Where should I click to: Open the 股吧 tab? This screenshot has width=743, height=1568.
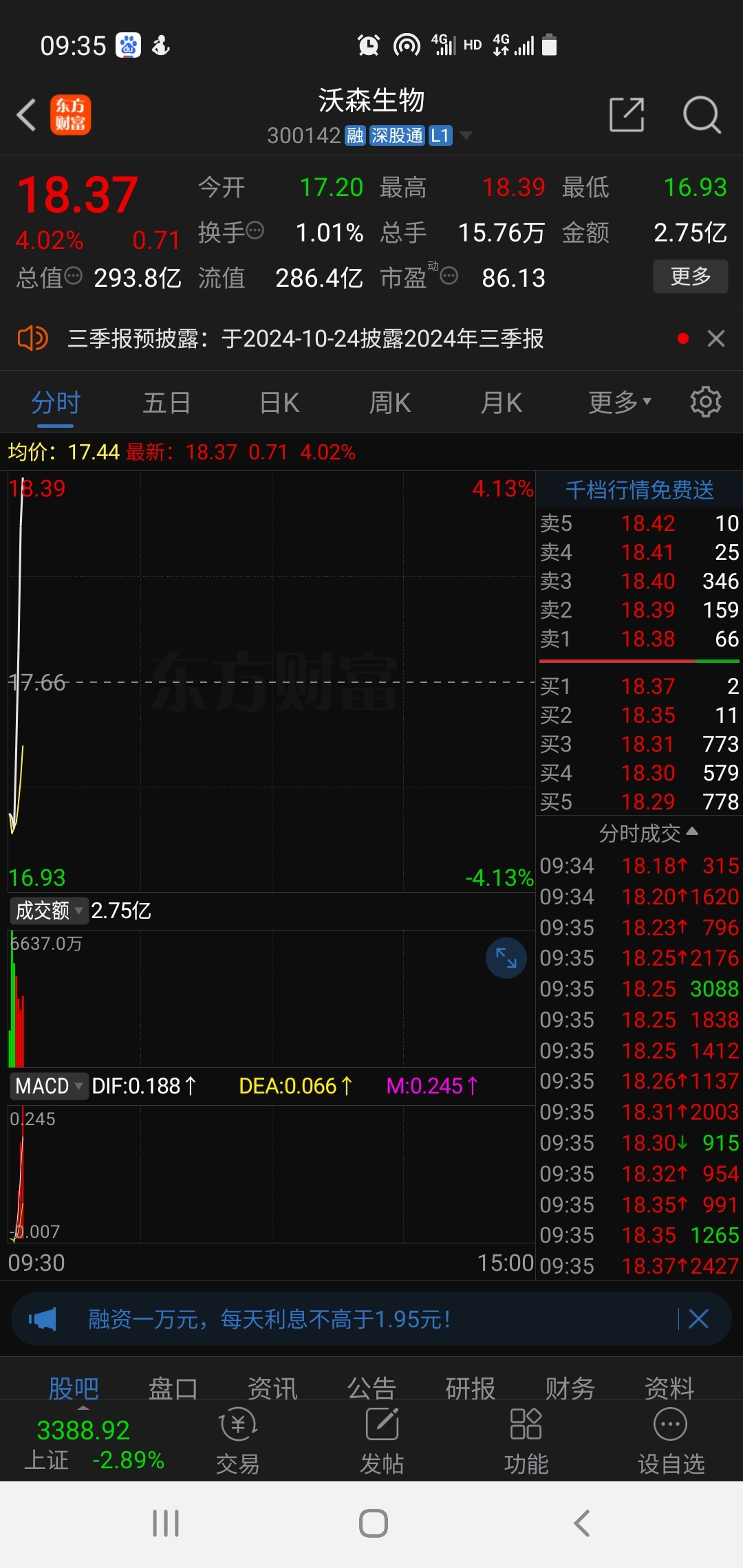[x=74, y=1388]
